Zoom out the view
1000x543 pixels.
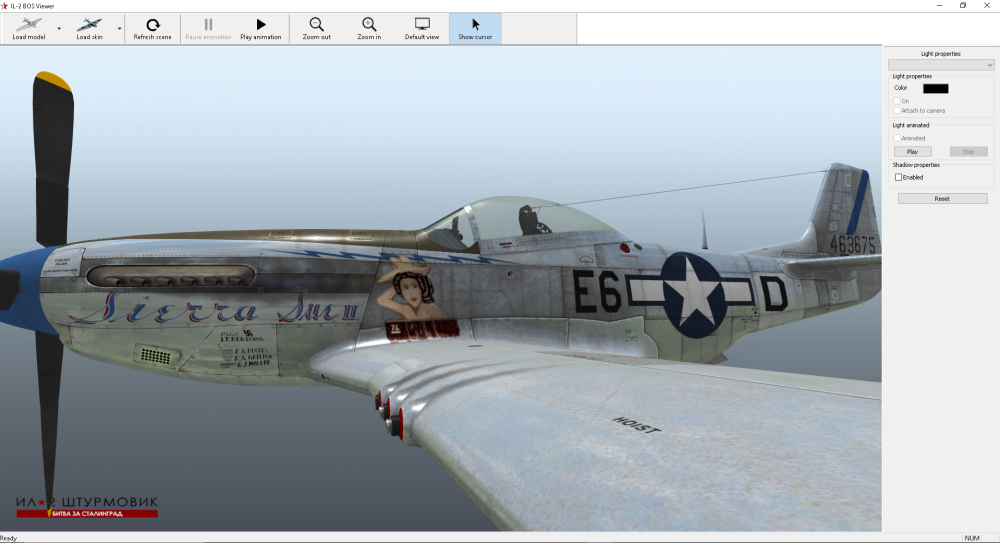click(316, 28)
